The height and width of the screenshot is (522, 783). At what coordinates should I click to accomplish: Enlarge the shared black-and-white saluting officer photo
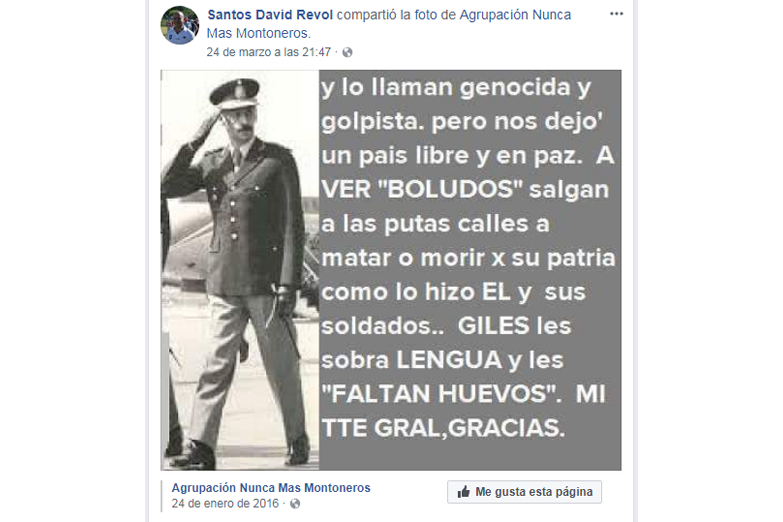coord(240,270)
